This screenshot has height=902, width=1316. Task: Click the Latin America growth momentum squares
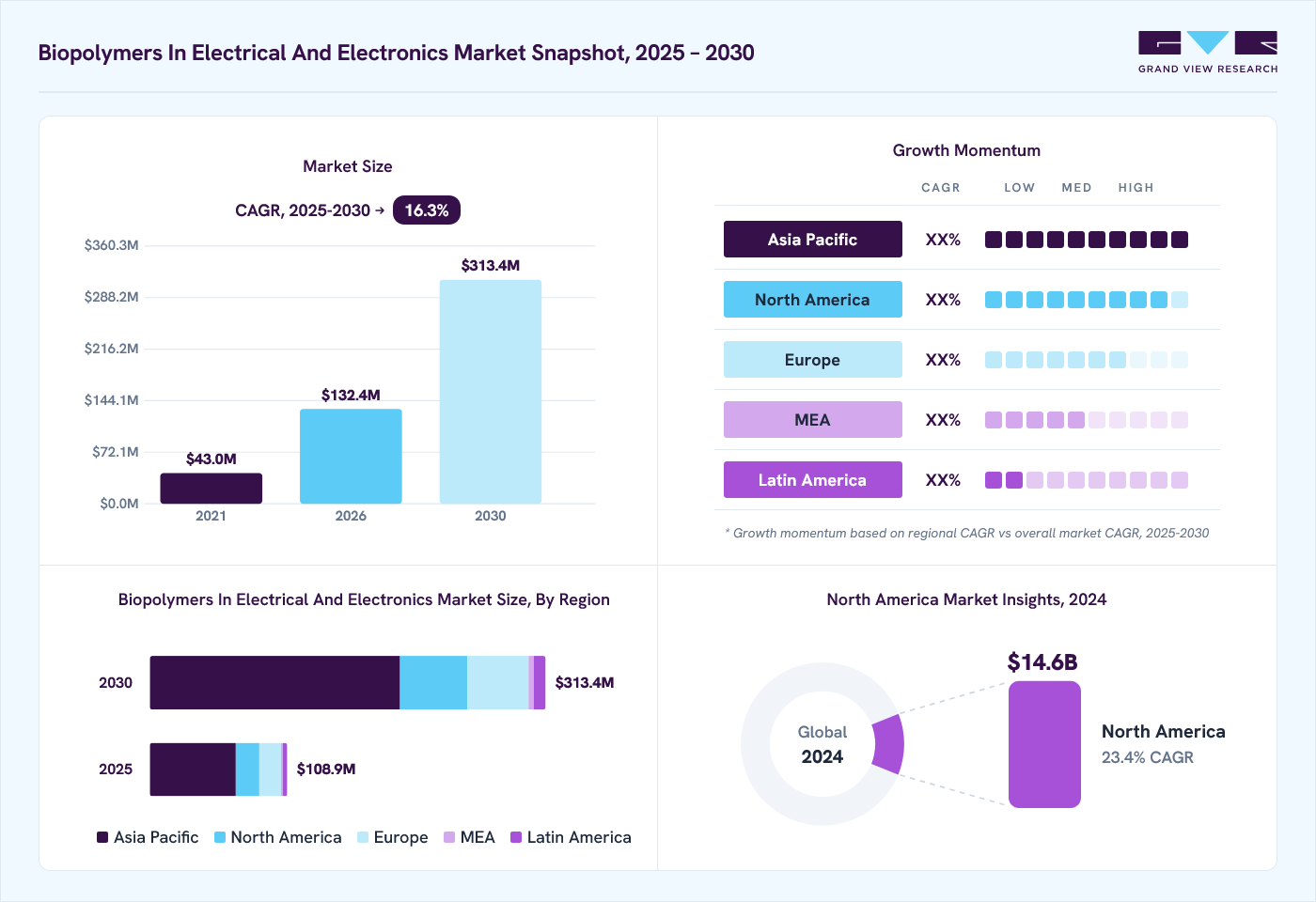1087,480
